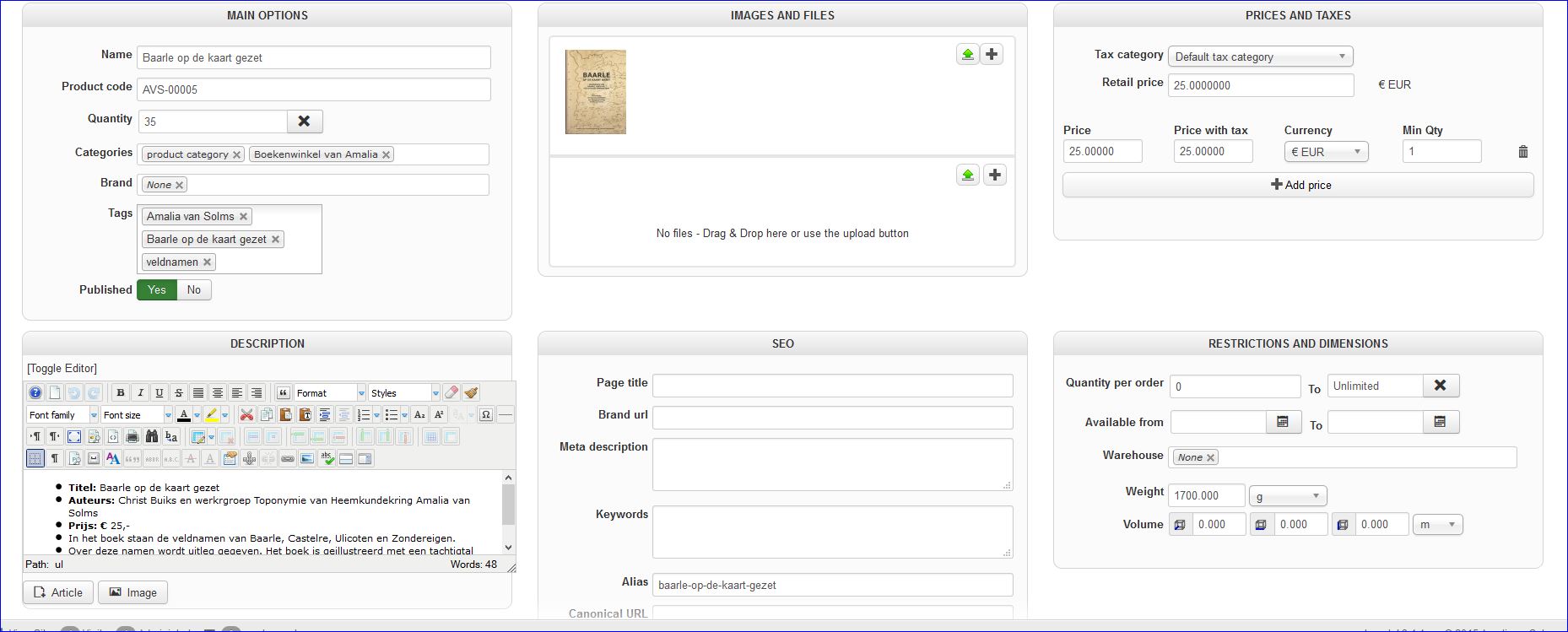Open the Font size dropdown
This screenshot has width=1568, height=632.
coord(137,414)
